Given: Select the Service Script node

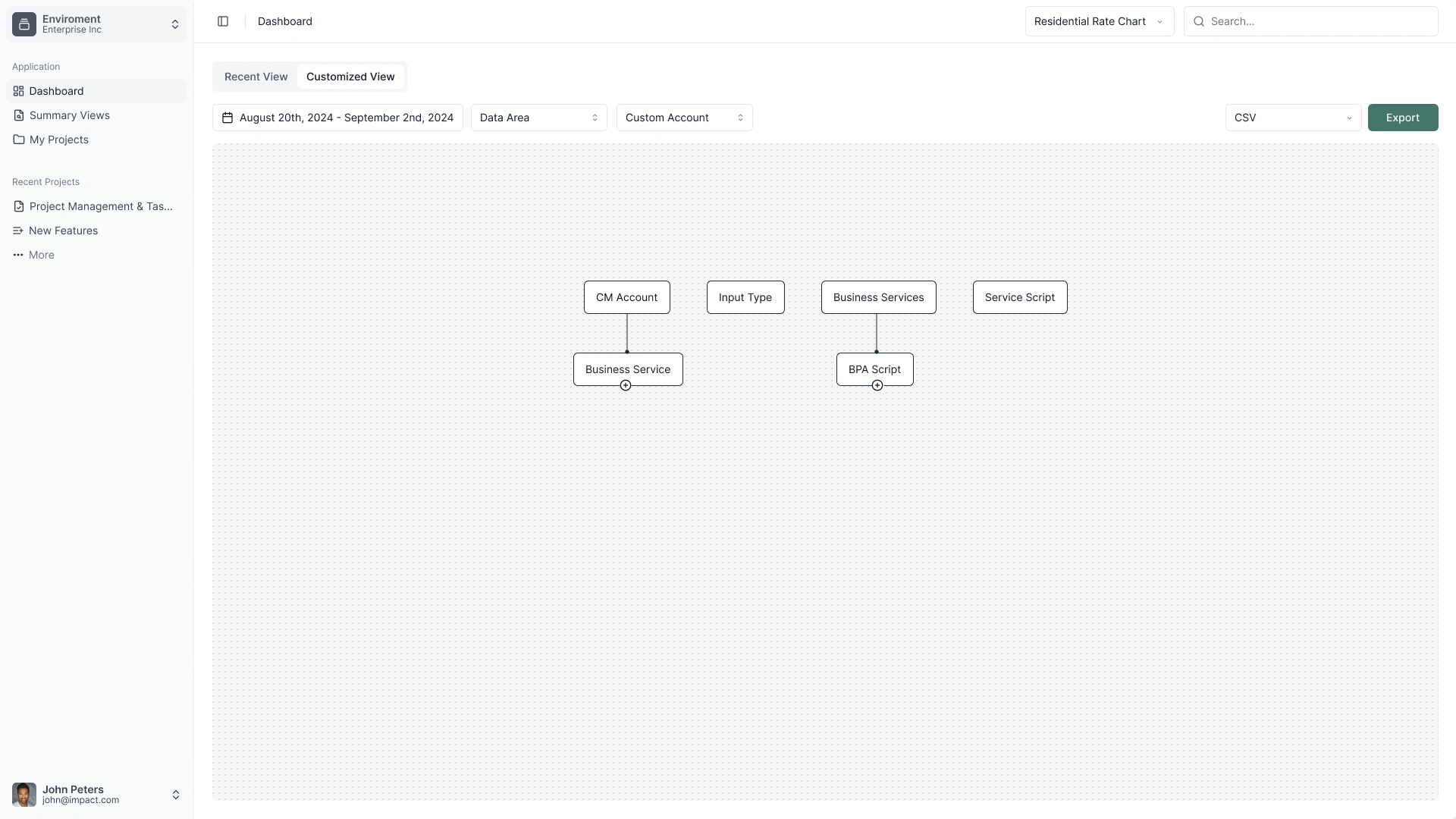Looking at the screenshot, I should pos(1019,297).
